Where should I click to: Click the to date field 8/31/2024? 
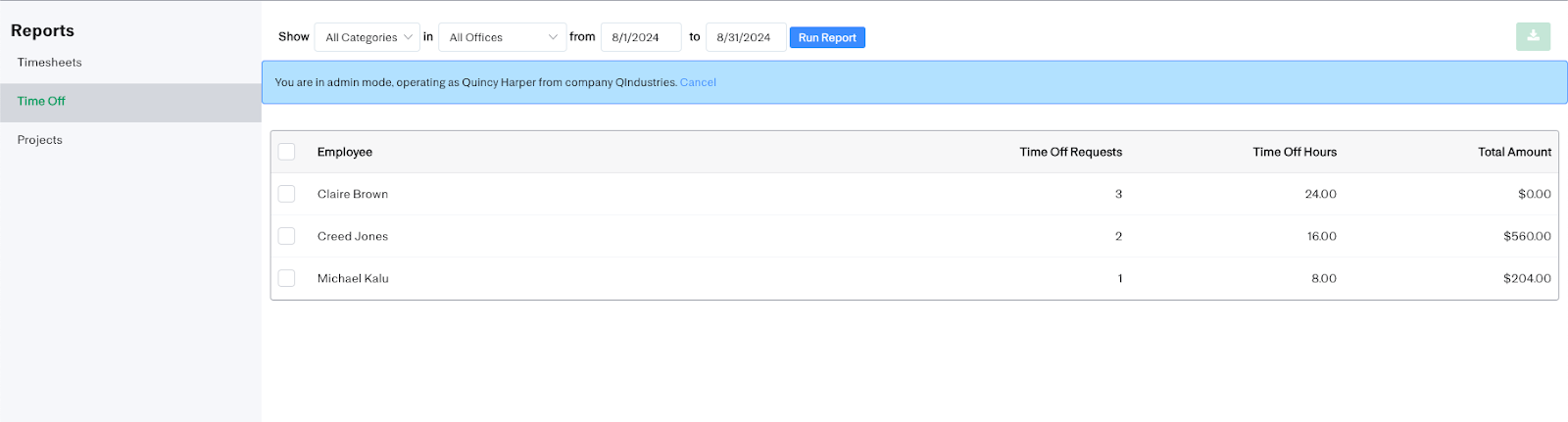pos(746,37)
